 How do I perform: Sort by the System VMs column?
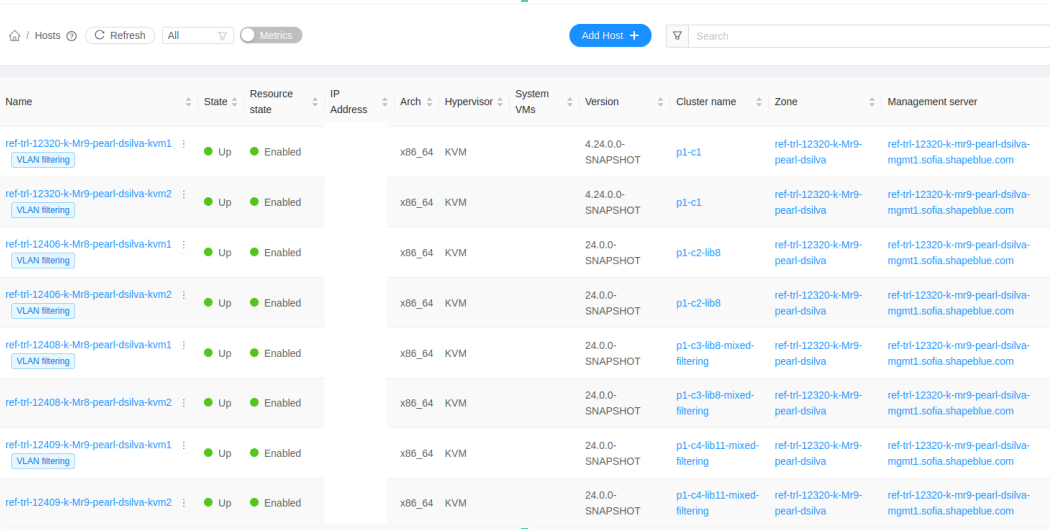(x=569, y=102)
